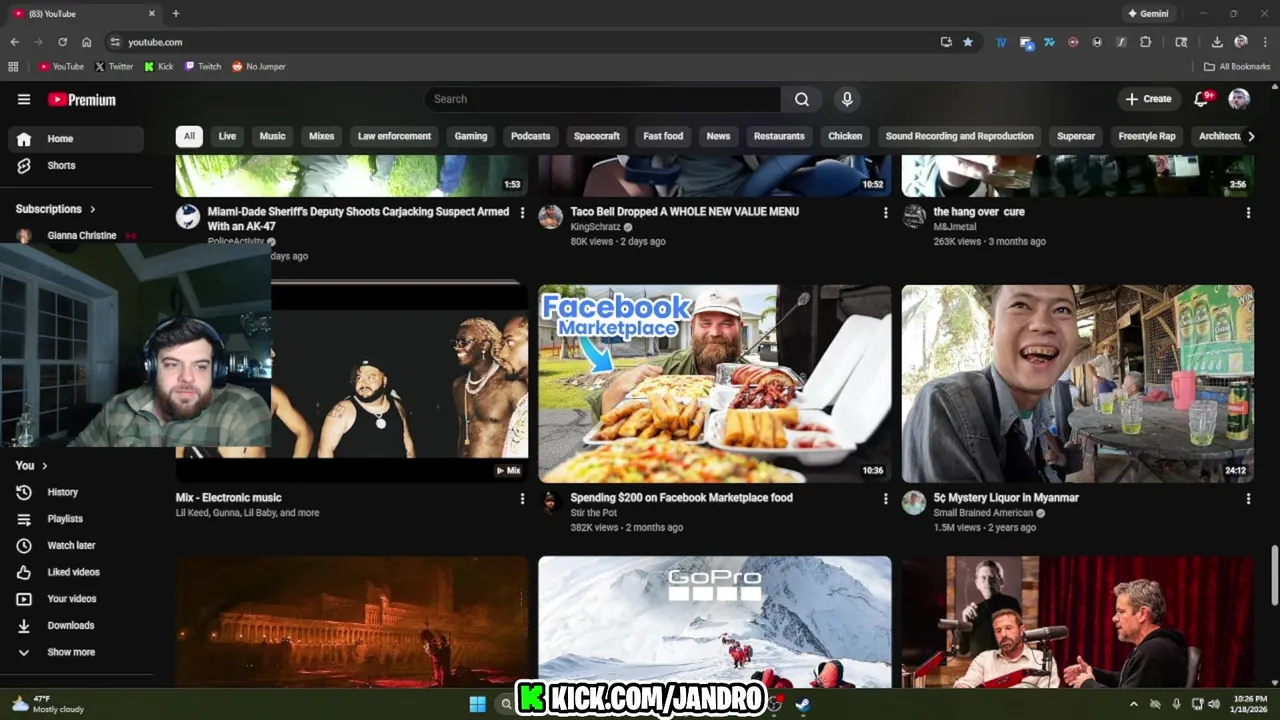Open the Twitch bookmark in bookmarks bar
The width and height of the screenshot is (1280, 720).
(x=203, y=67)
